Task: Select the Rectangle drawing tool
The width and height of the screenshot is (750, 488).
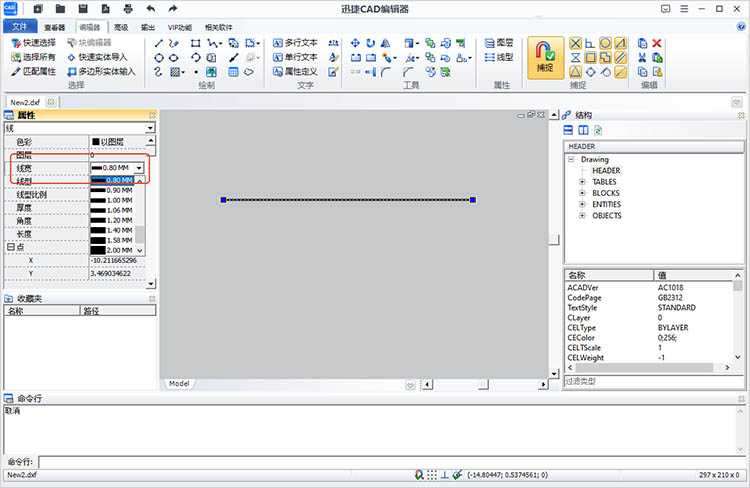Action: click(x=195, y=44)
